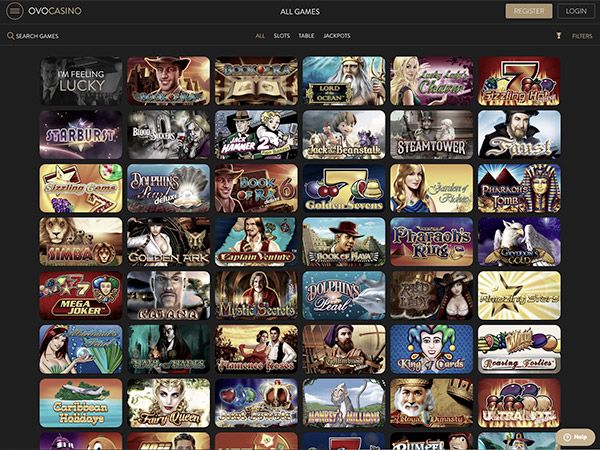Launch the Monkey's Millions game
600x450 pixels.
tap(344, 403)
